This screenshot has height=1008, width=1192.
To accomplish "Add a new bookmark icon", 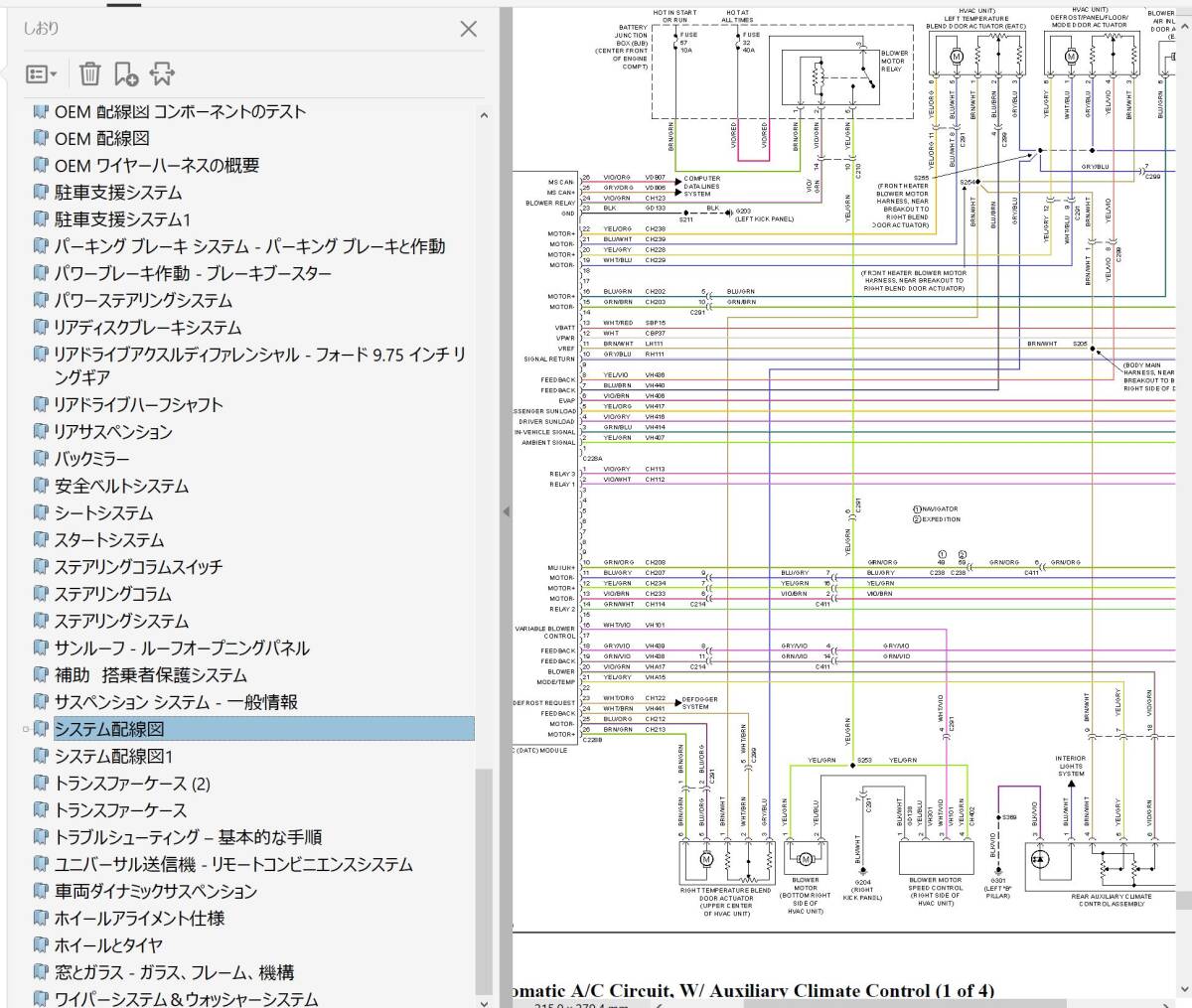I will pos(126,73).
